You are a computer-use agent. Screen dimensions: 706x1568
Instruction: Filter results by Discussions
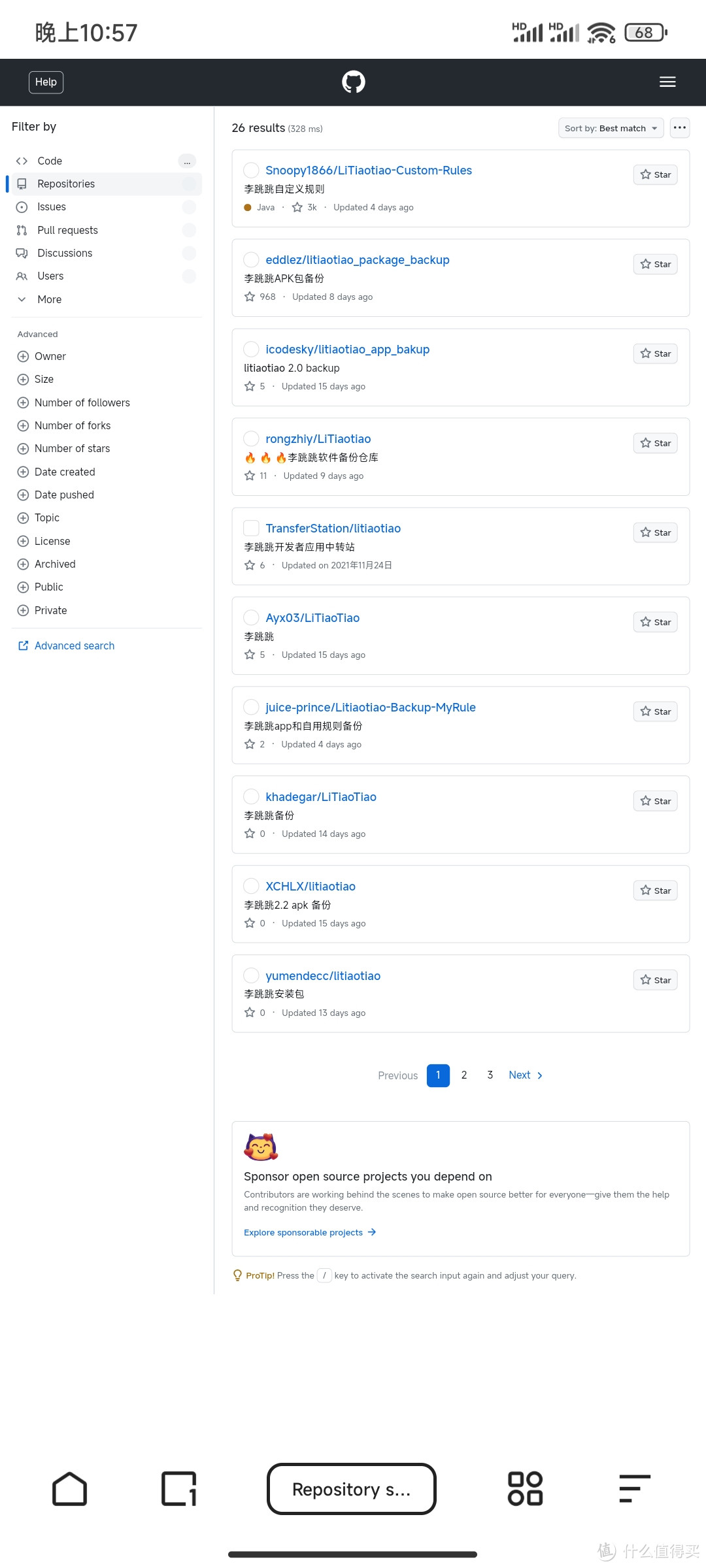click(107, 253)
